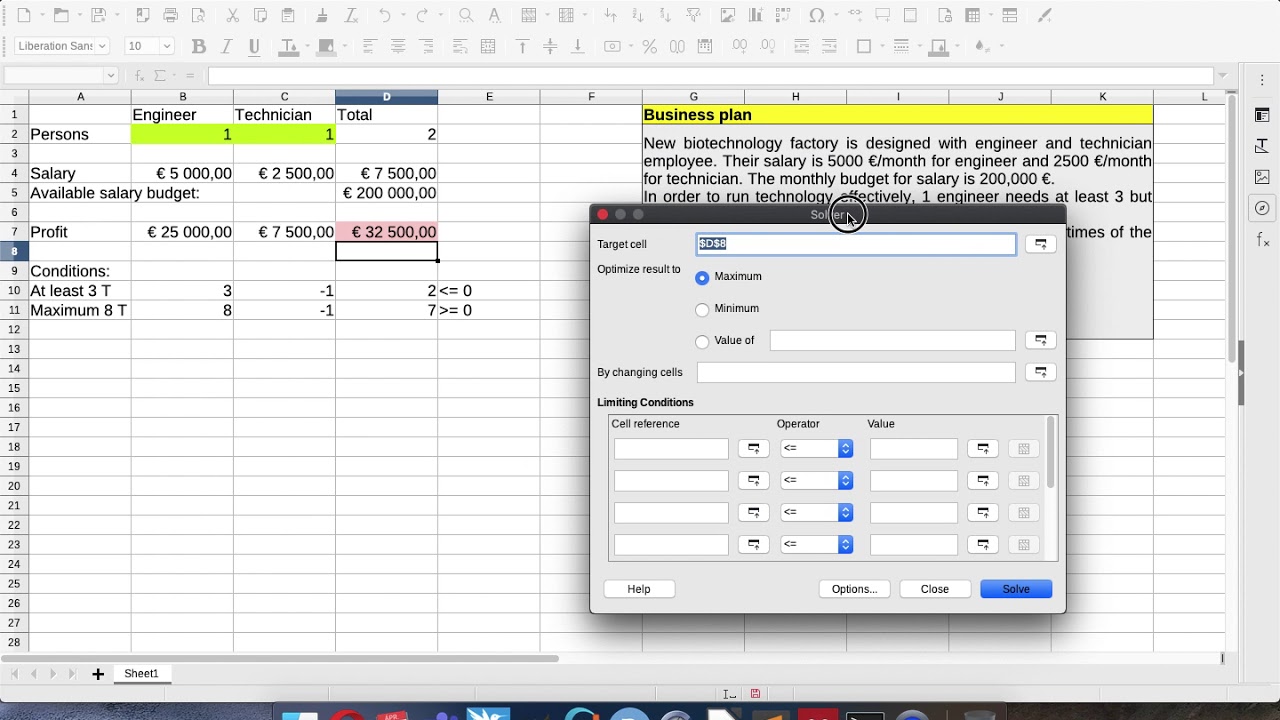Click the first limiting condition Value field
The height and width of the screenshot is (720, 1280).
[x=913, y=449]
